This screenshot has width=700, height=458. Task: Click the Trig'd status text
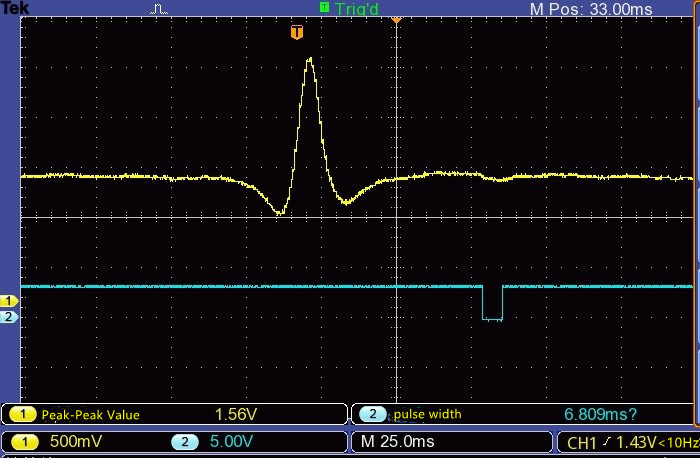[x=357, y=8]
